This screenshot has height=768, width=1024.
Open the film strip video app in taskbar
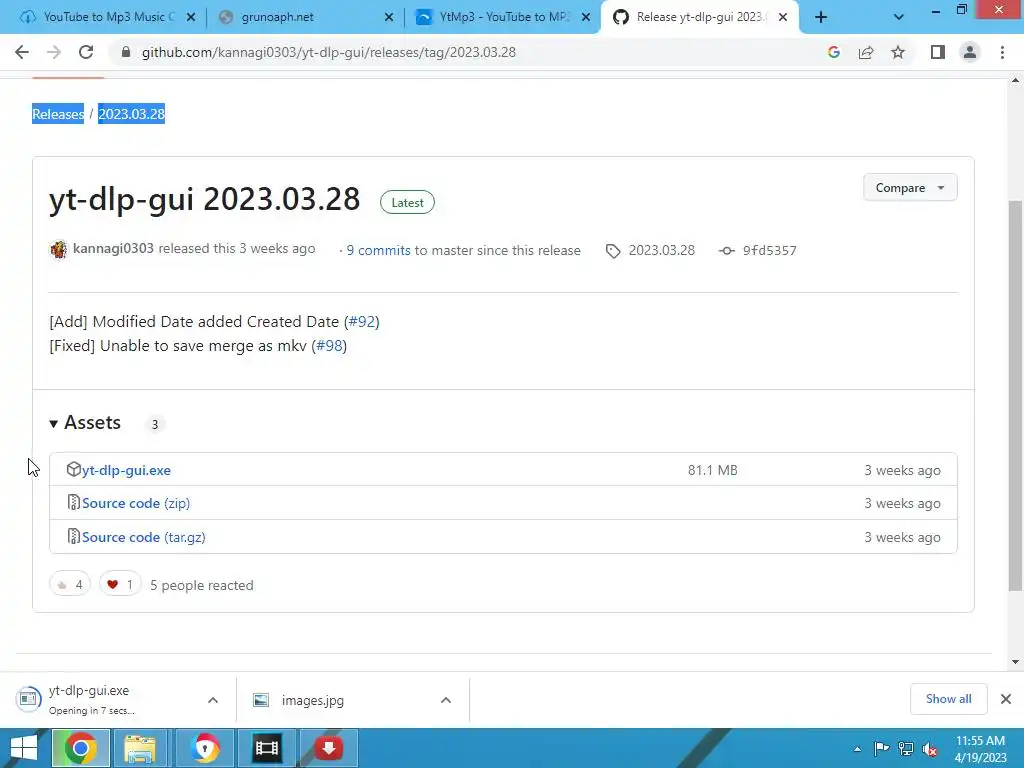point(266,748)
